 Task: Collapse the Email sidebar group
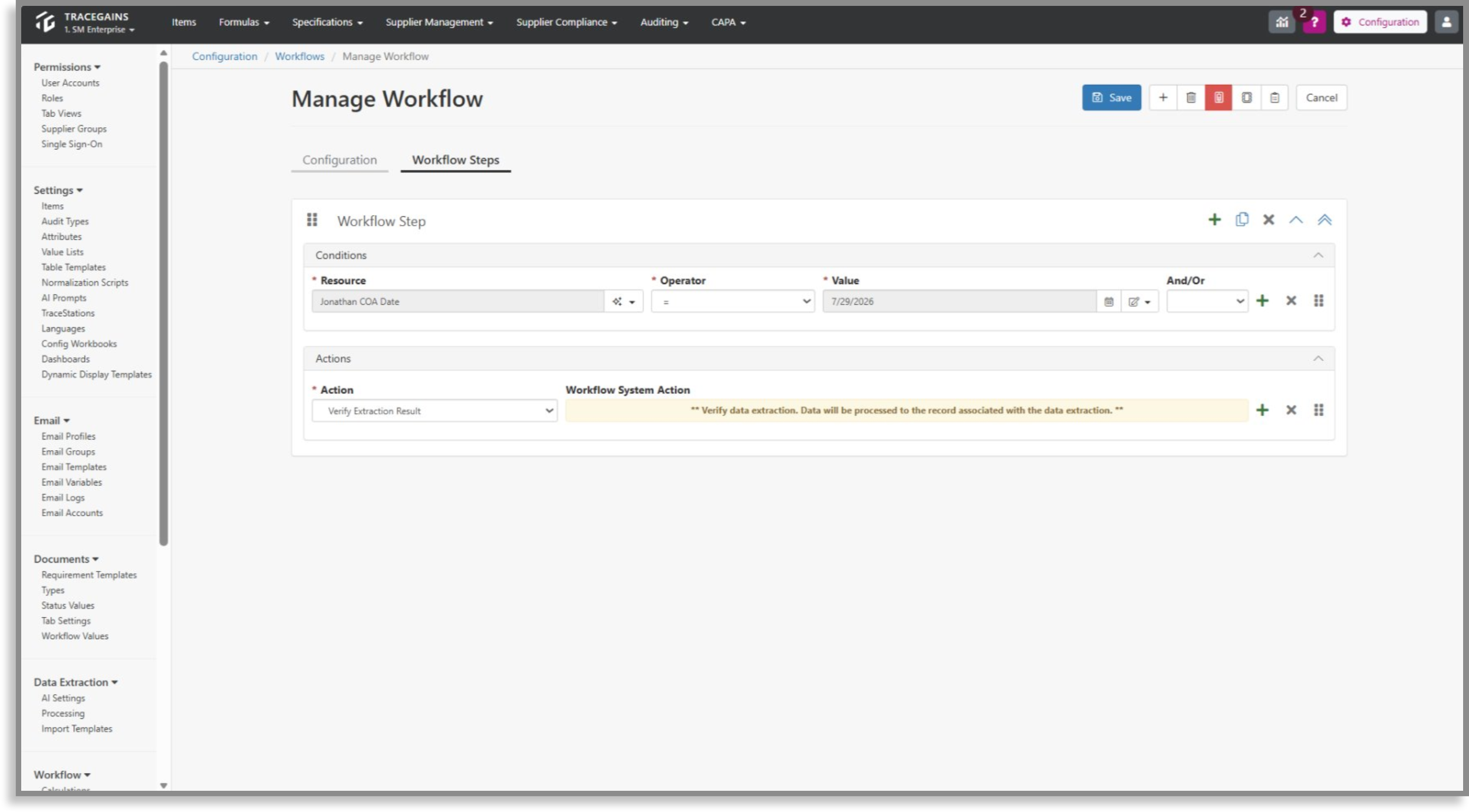click(51, 420)
